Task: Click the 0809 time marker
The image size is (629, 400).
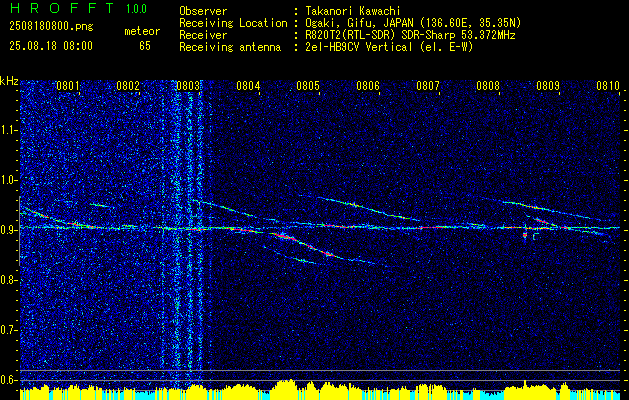Action: [548, 86]
